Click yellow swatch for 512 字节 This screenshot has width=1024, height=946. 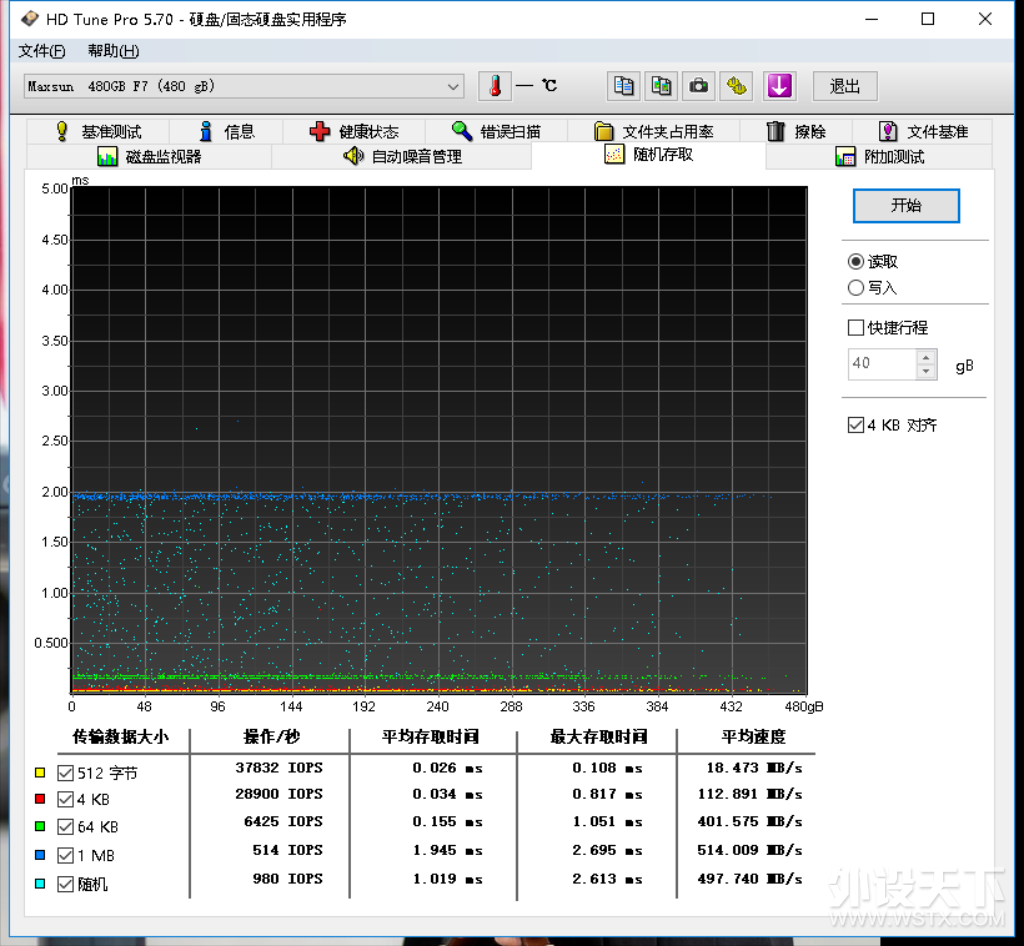coord(40,773)
